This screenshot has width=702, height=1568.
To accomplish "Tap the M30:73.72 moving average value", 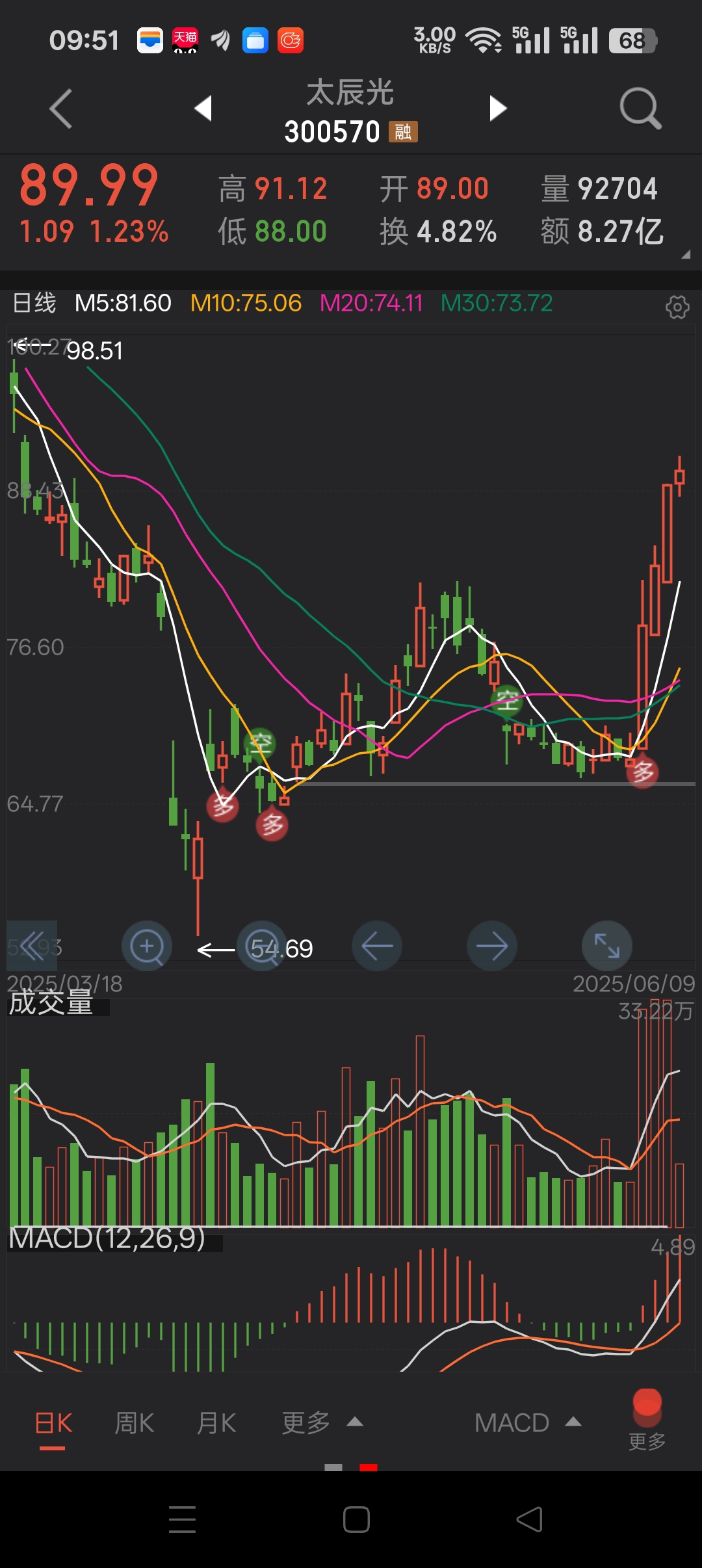I will [x=497, y=303].
